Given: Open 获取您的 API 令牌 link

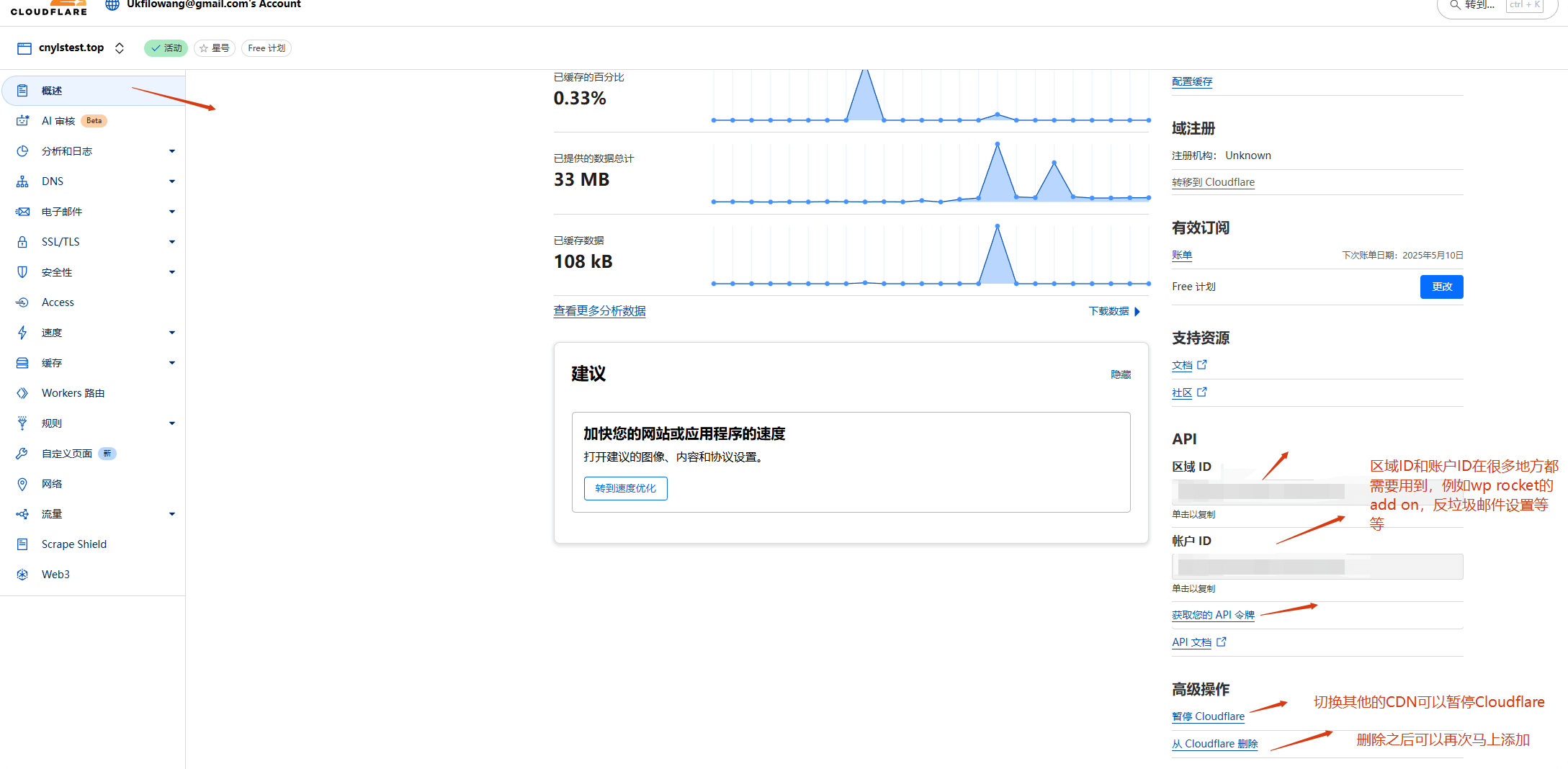Looking at the screenshot, I should (x=1213, y=615).
